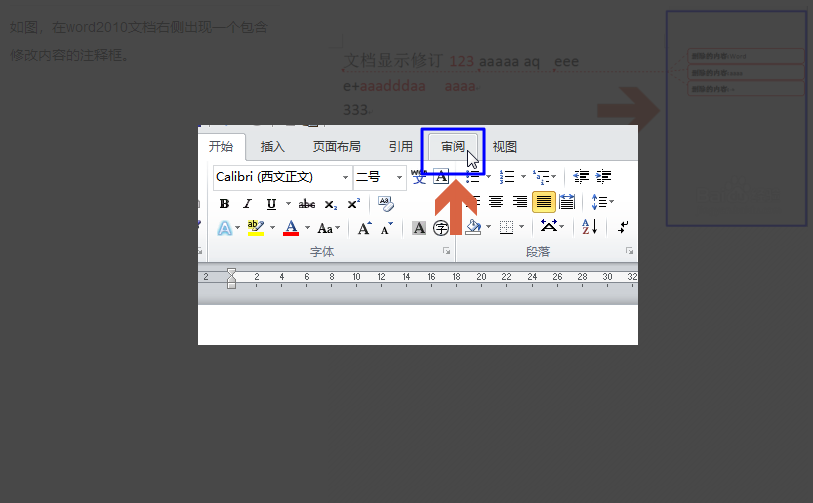The width and height of the screenshot is (813, 503).
Task: Open the highlight color dropdown arrow
Action: pyautogui.click(x=272, y=228)
